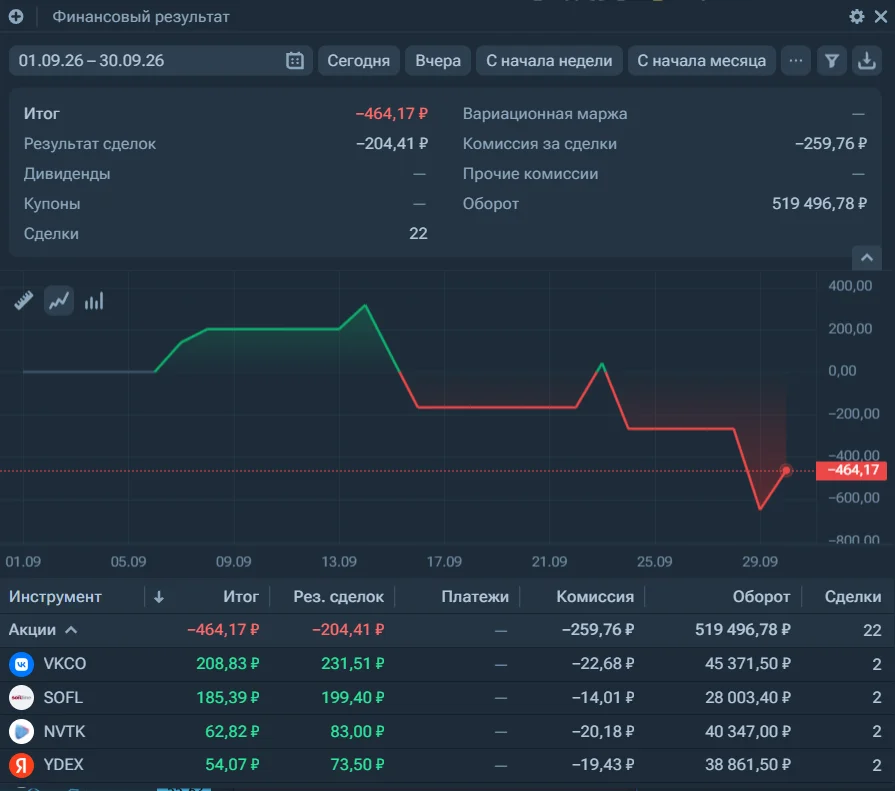Viewport: 895px width, 791px height.
Task: Toggle sort direction arrow in table header
Action: (x=159, y=597)
